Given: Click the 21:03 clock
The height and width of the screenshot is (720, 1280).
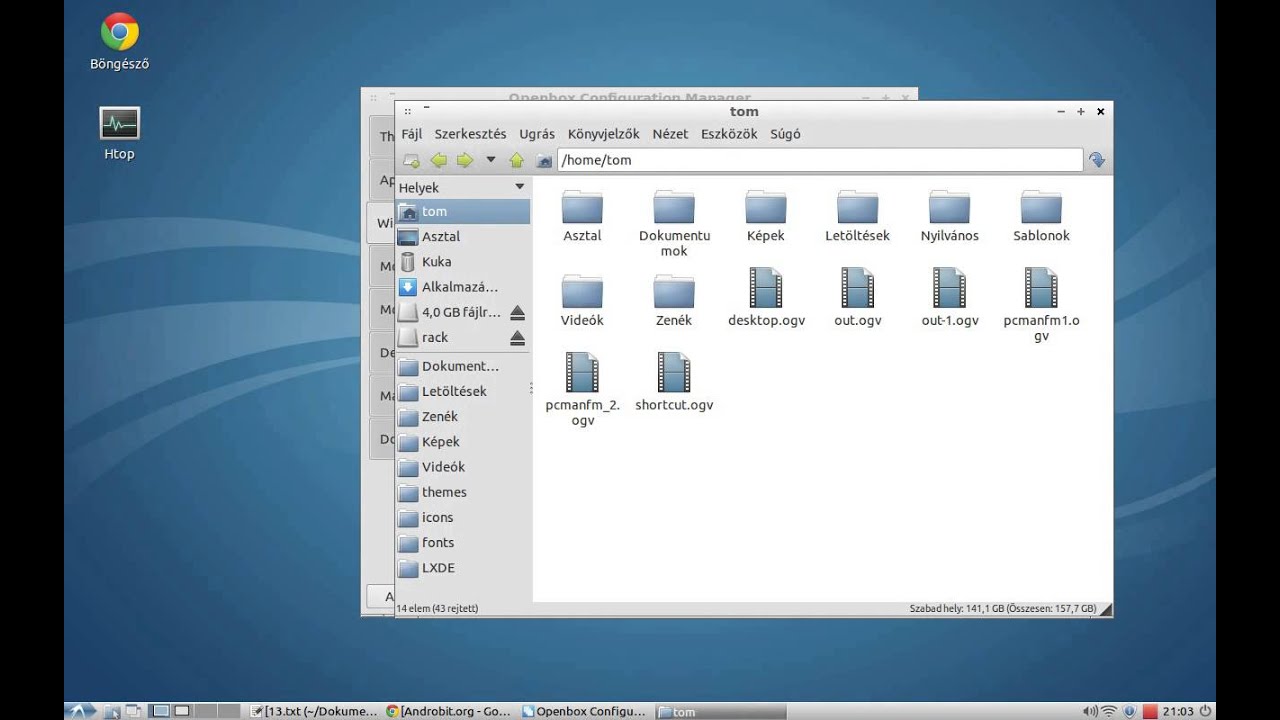Looking at the screenshot, I should [1178, 711].
